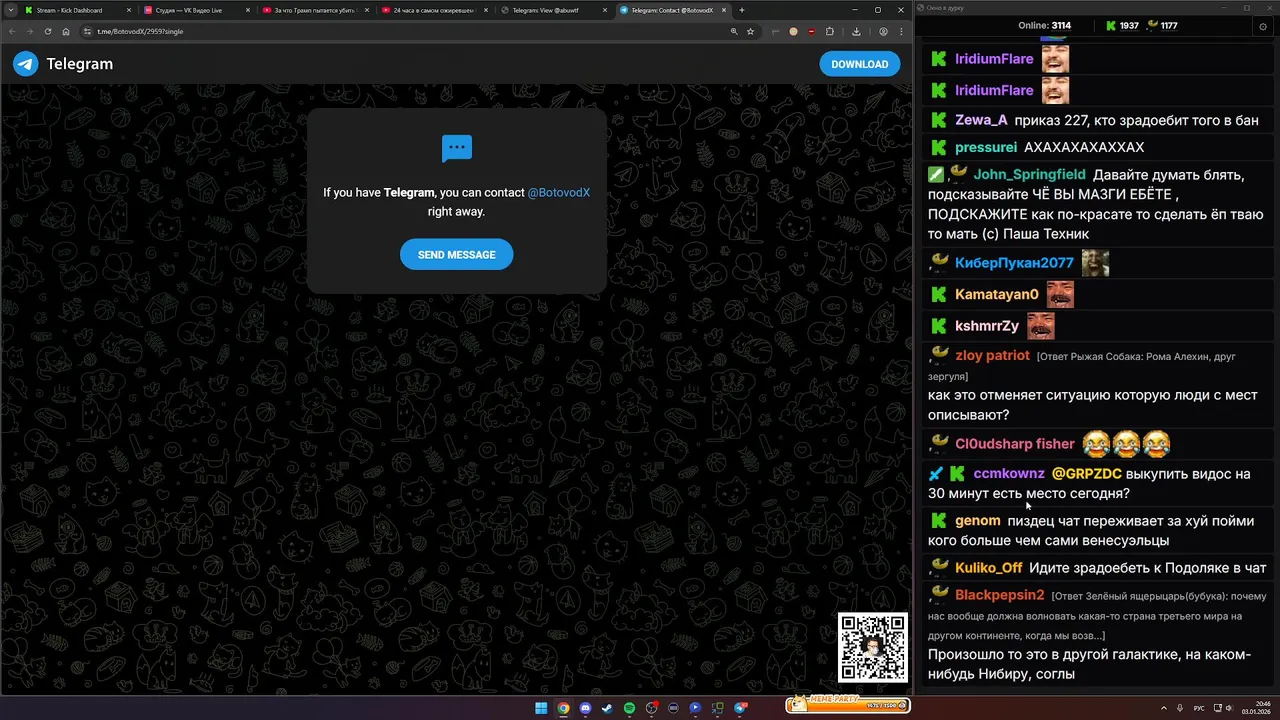Click username pressurei in chat
Image resolution: width=1280 pixels, height=720 pixels.
[986, 147]
